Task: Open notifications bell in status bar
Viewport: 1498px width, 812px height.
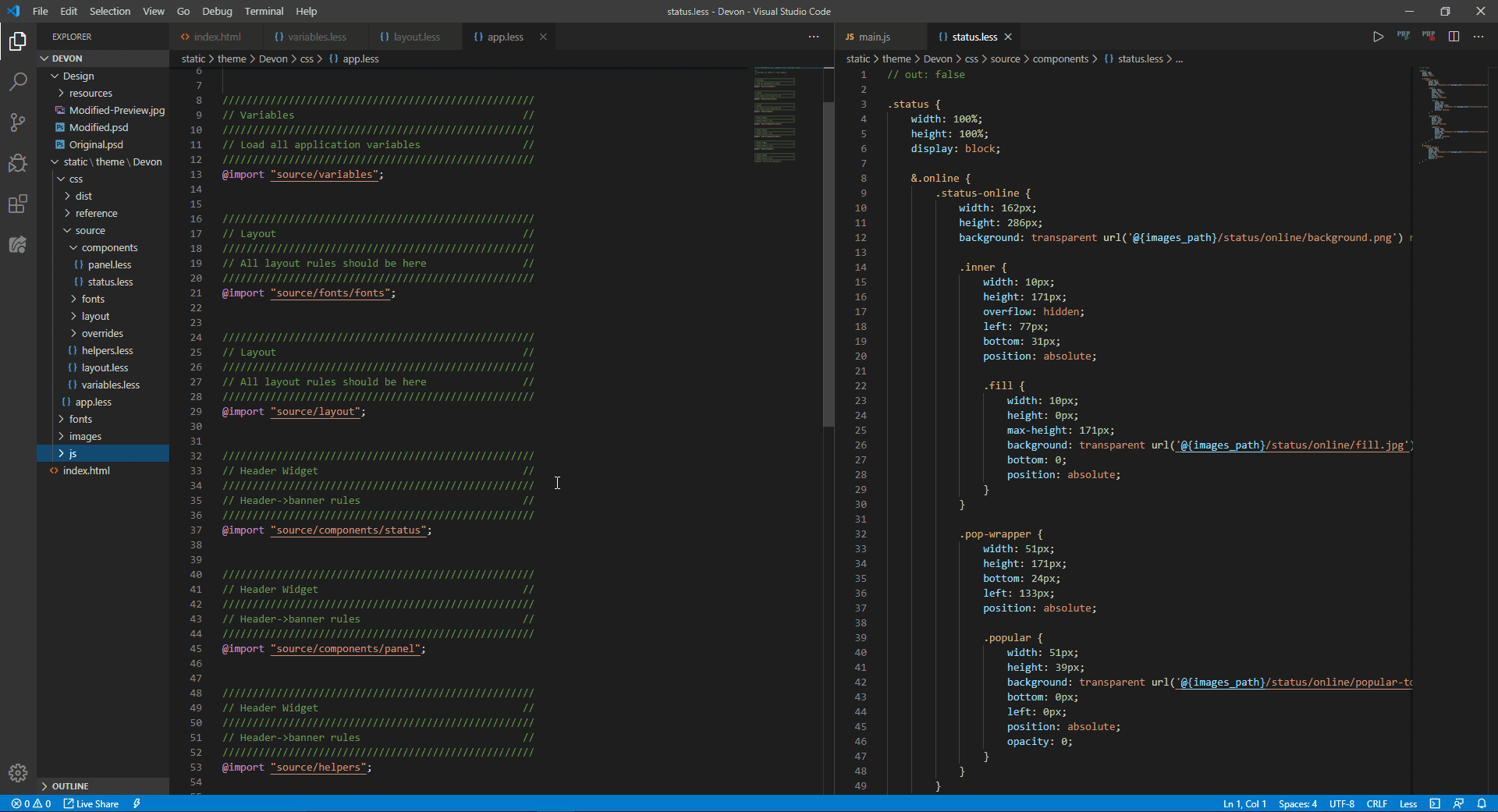Action: point(1482,803)
